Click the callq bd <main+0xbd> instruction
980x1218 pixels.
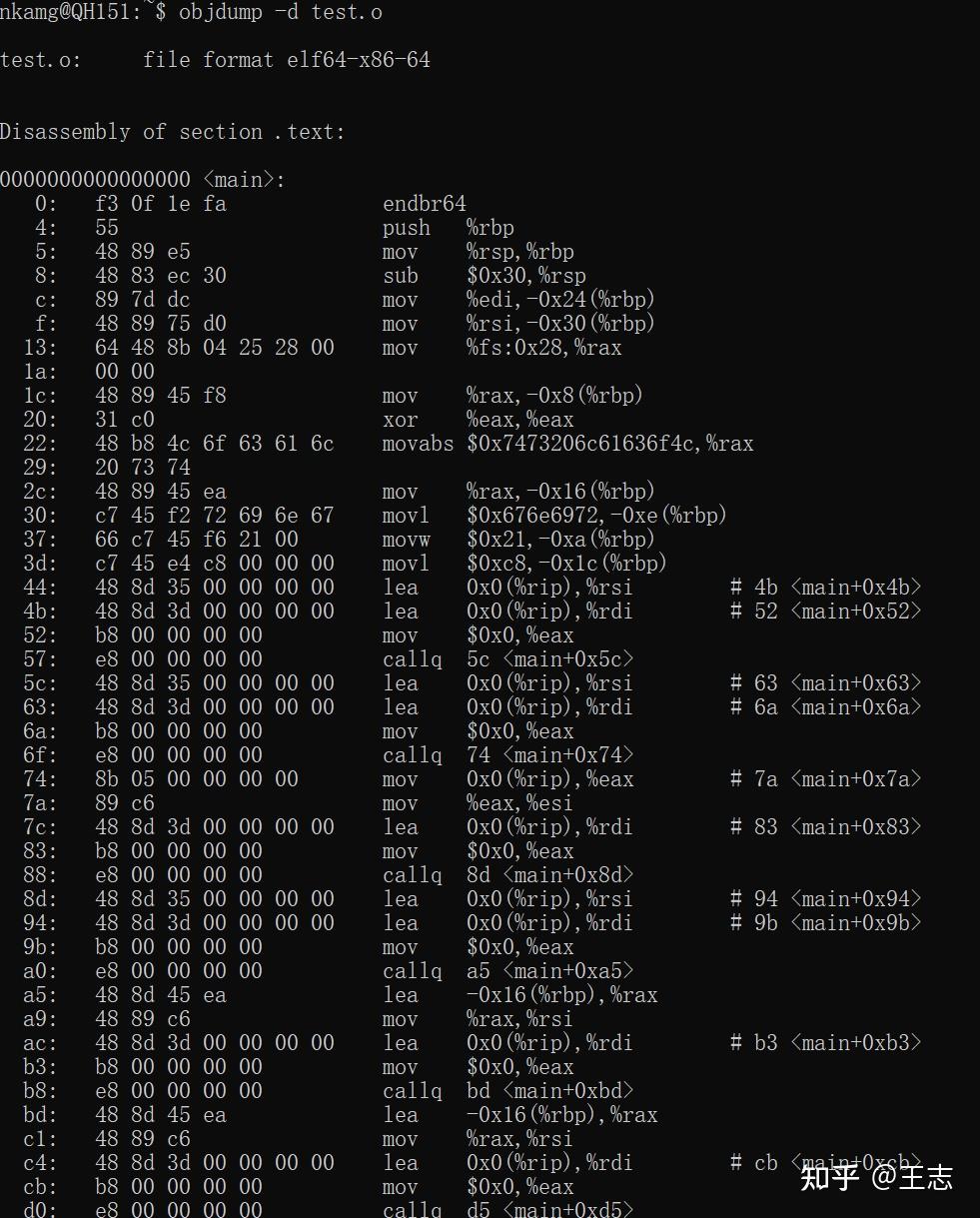(x=508, y=1091)
